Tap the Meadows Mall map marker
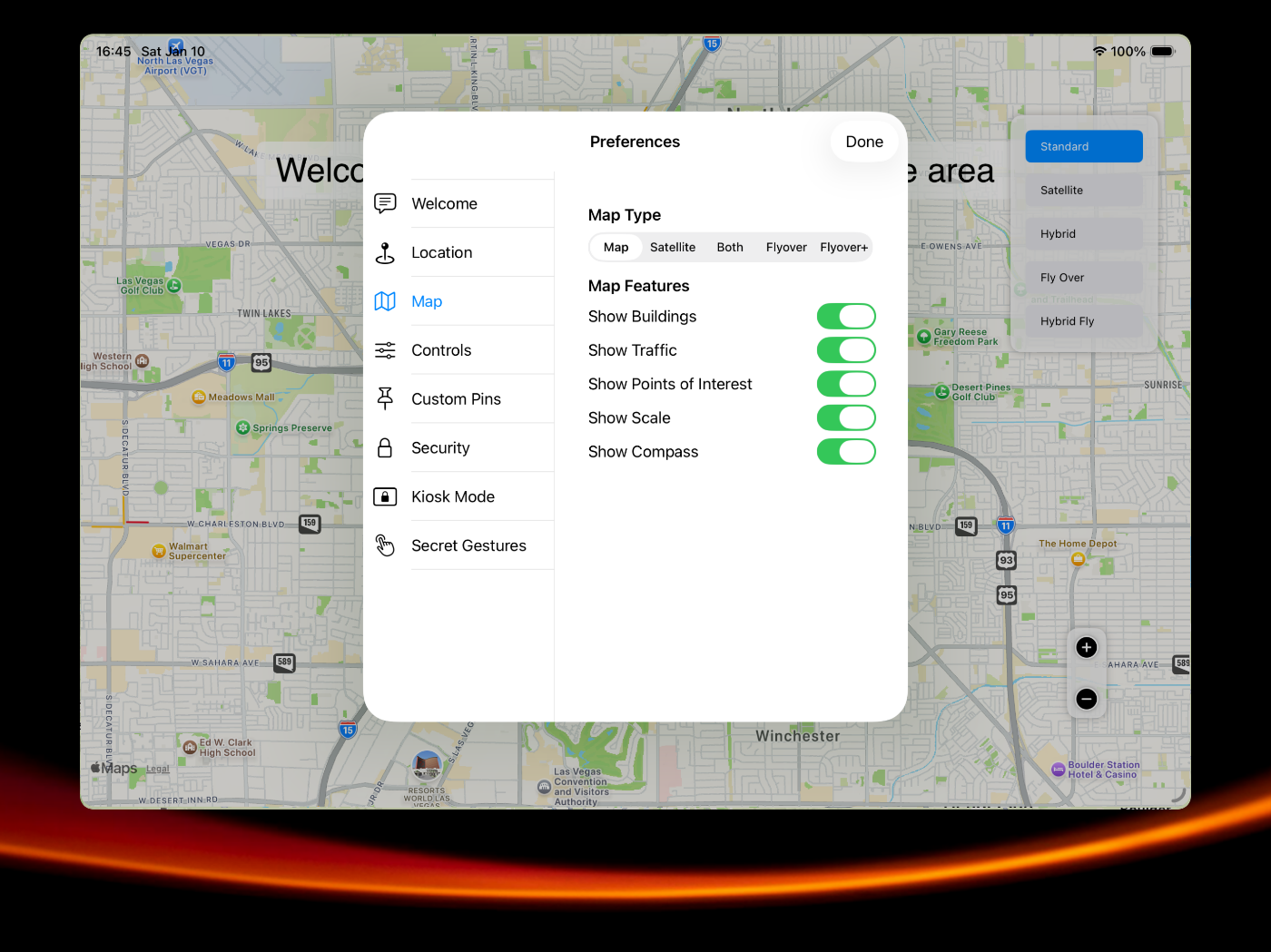The image size is (1271, 952). pos(200,397)
